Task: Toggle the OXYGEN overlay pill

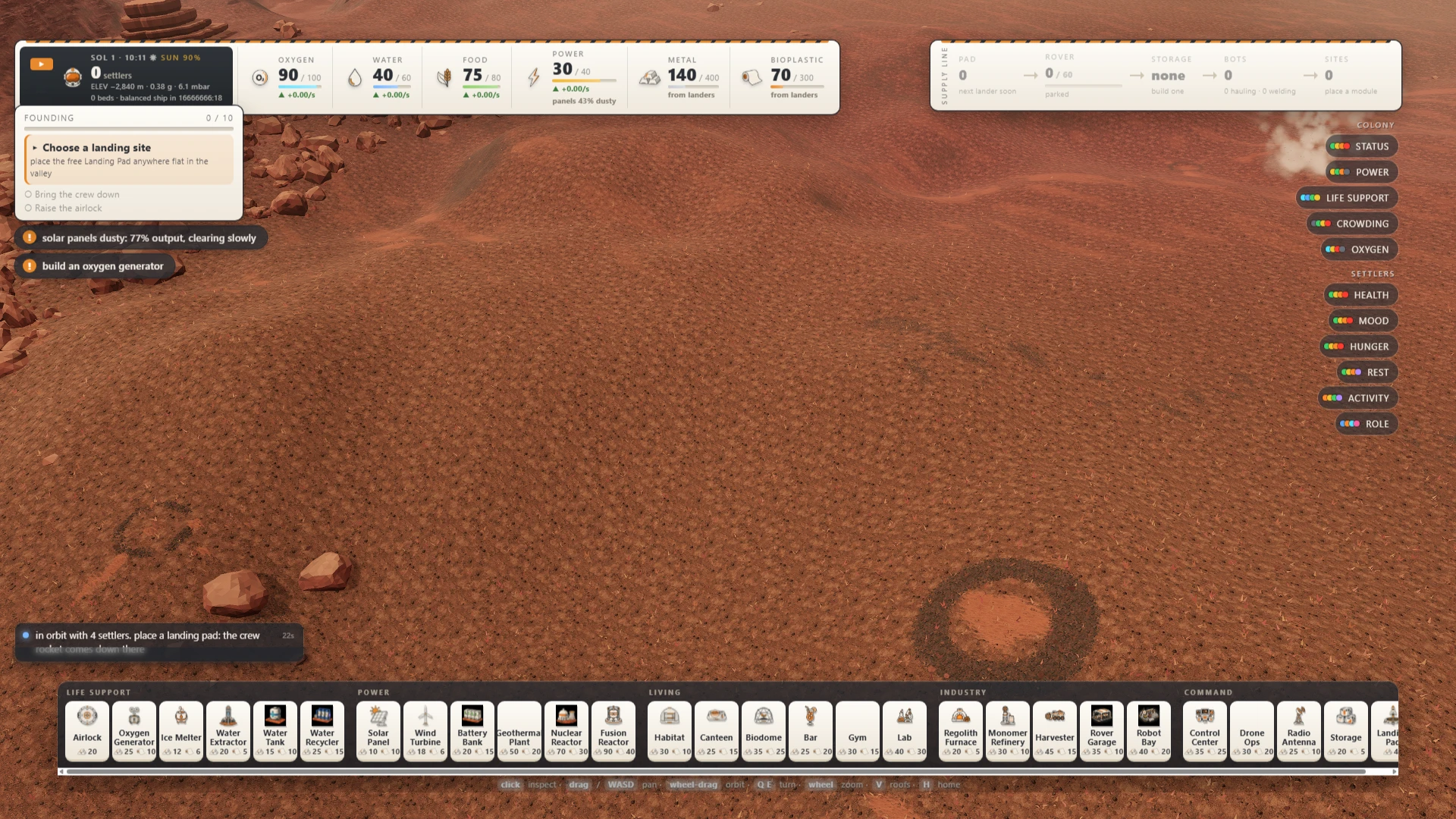Action: point(1360,249)
